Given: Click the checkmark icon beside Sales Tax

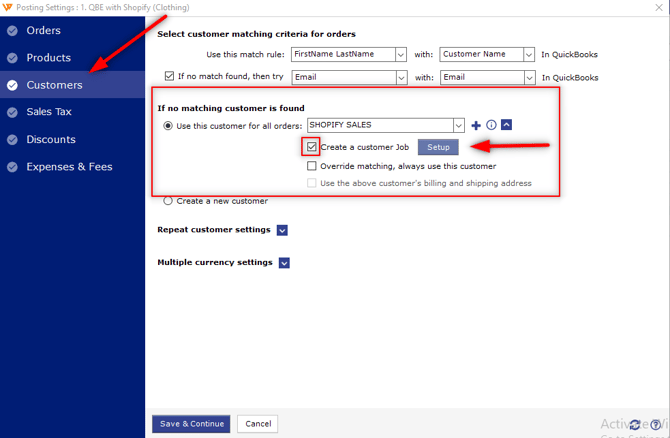Looking at the screenshot, I should click(x=12, y=112).
